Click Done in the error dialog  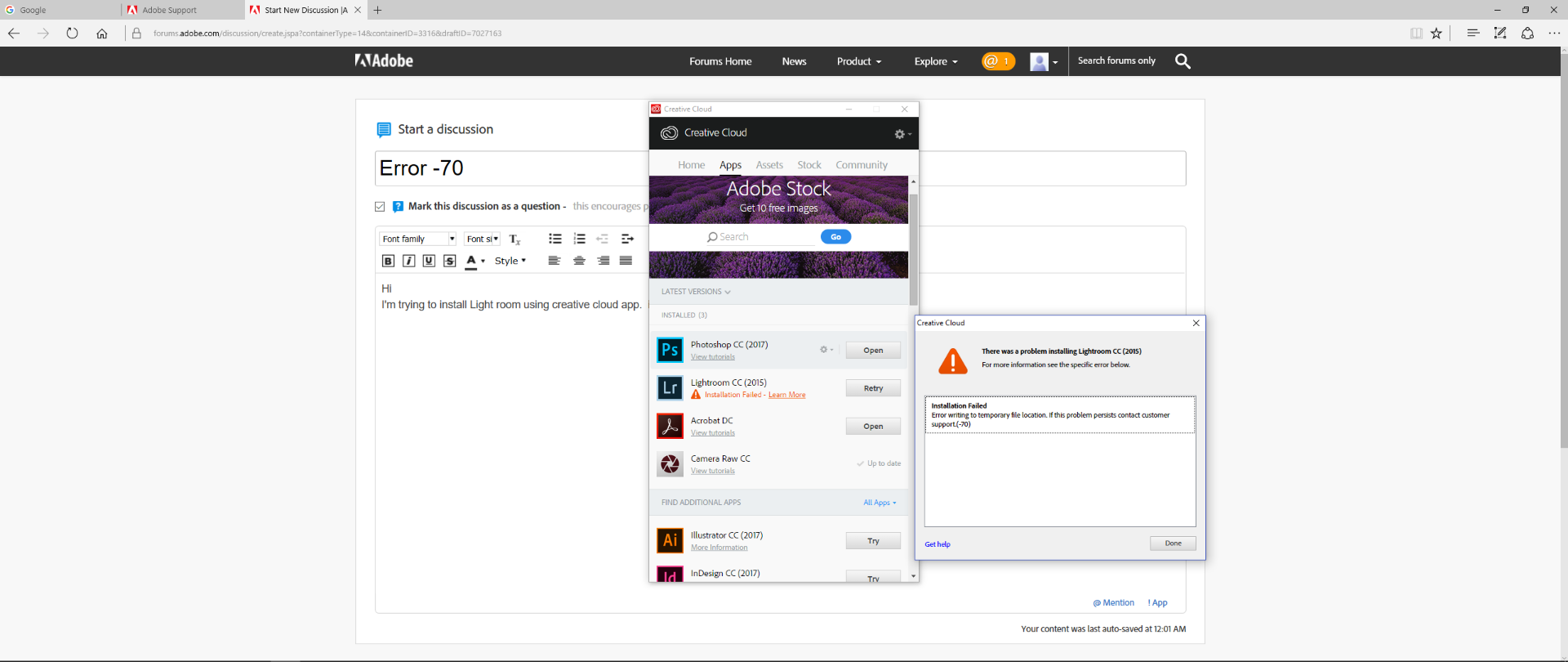click(x=1173, y=543)
